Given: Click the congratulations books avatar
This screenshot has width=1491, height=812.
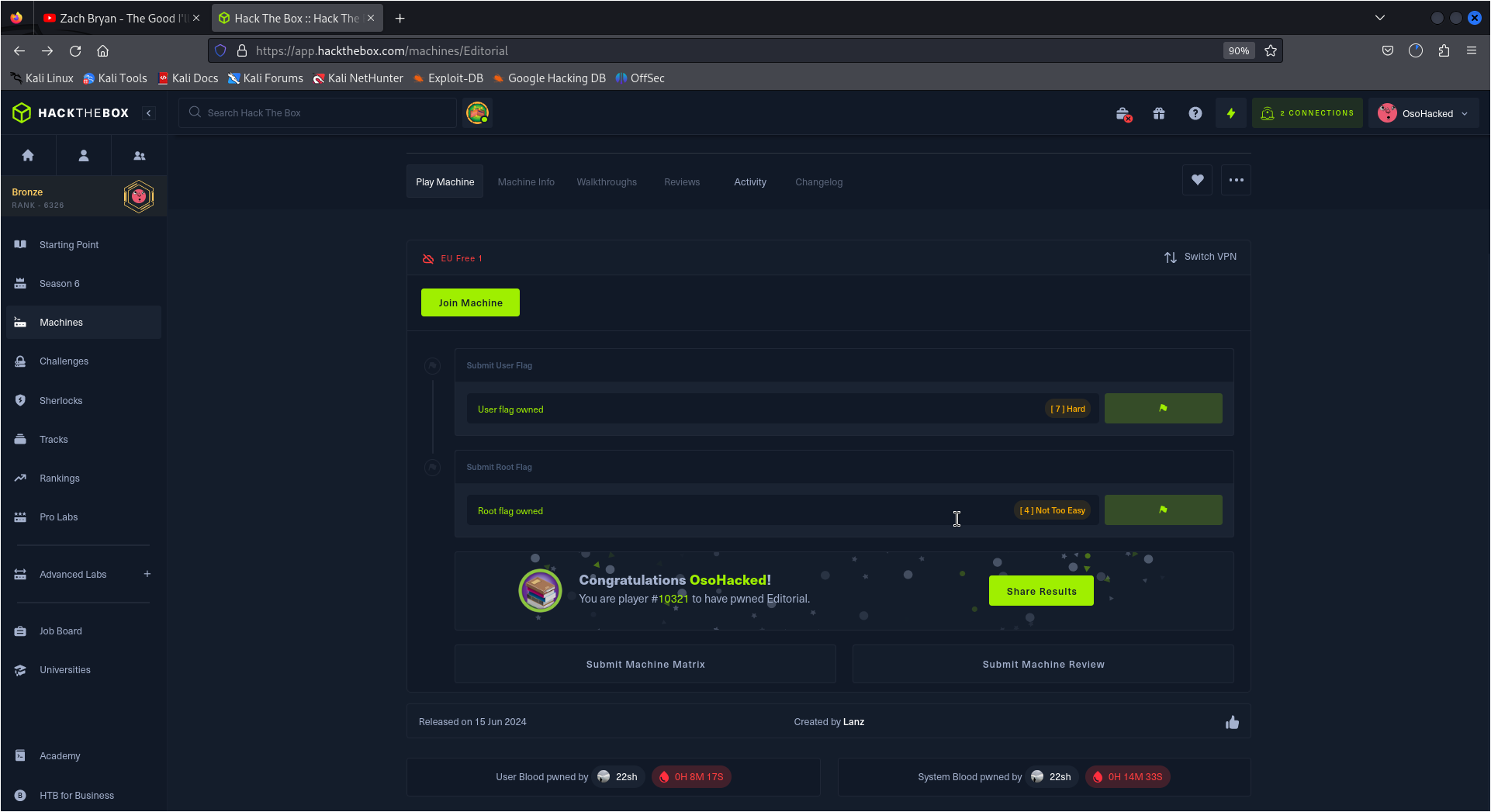Looking at the screenshot, I should tap(540, 591).
